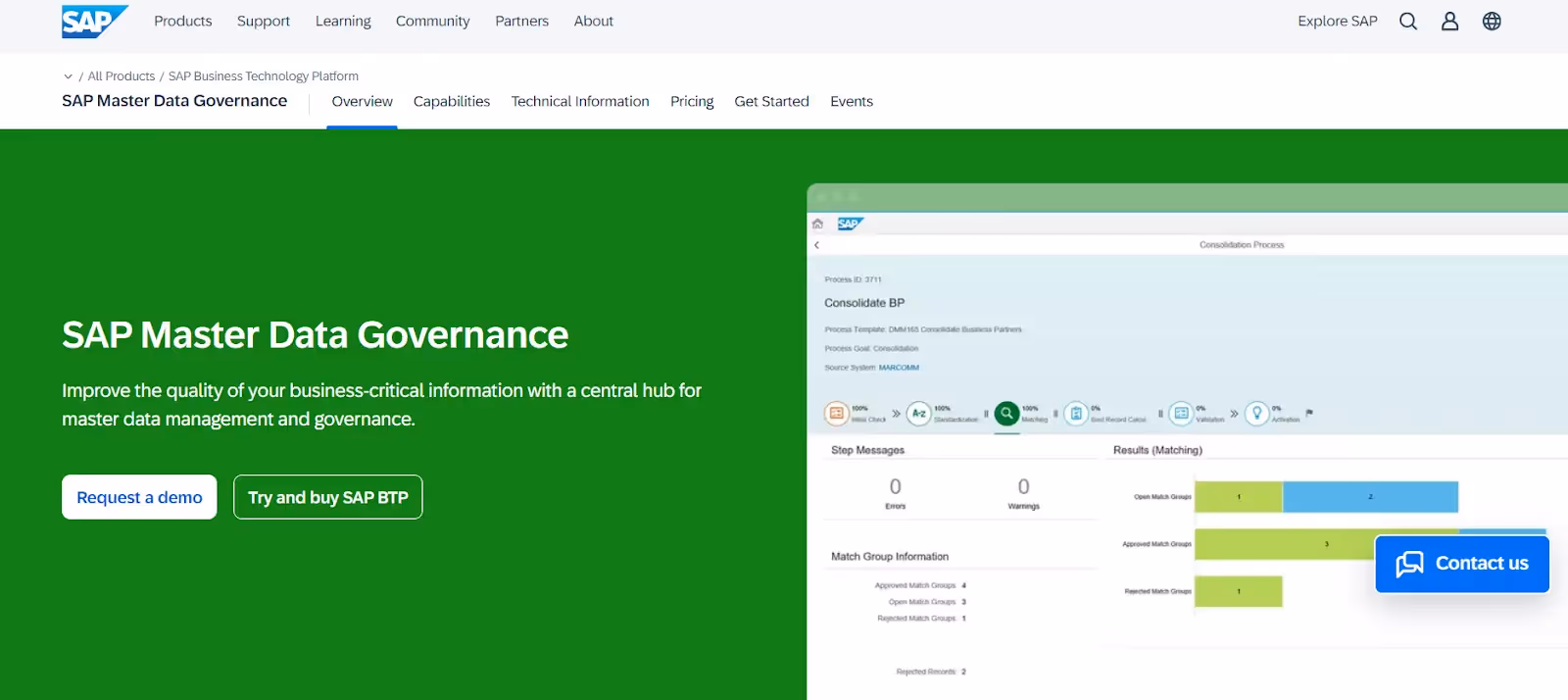Viewport: 1568px width, 700px height.
Task: Open the About menu
Action: pyautogui.click(x=594, y=21)
